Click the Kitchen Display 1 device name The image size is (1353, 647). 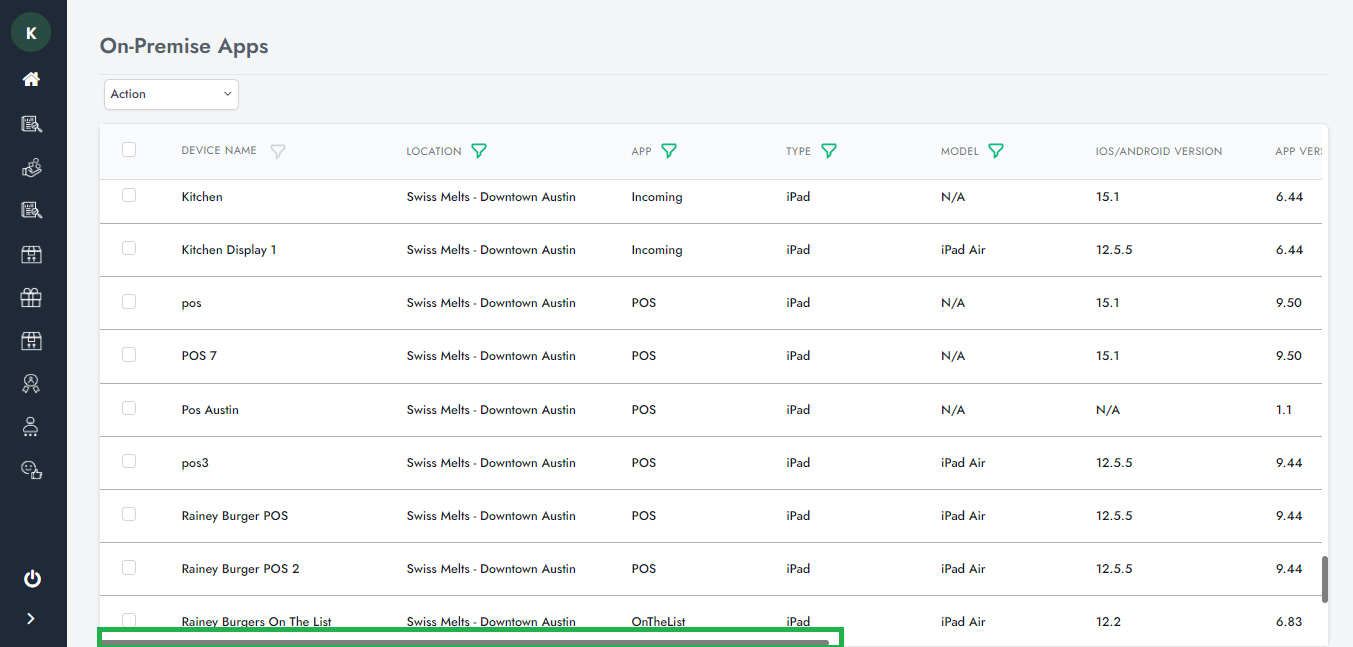click(229, 250)
